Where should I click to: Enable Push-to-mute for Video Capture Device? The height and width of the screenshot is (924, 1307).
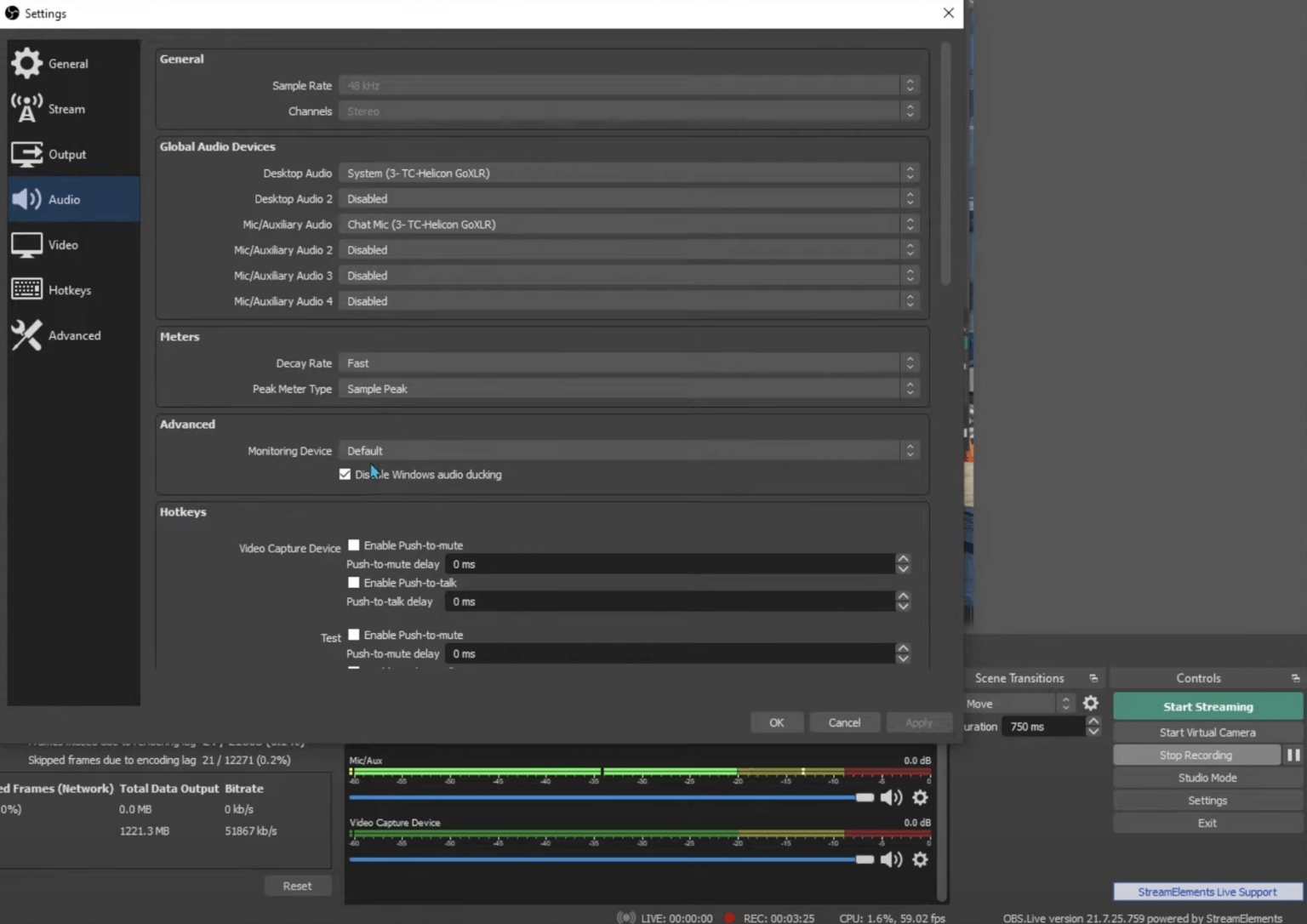point(353,545)
